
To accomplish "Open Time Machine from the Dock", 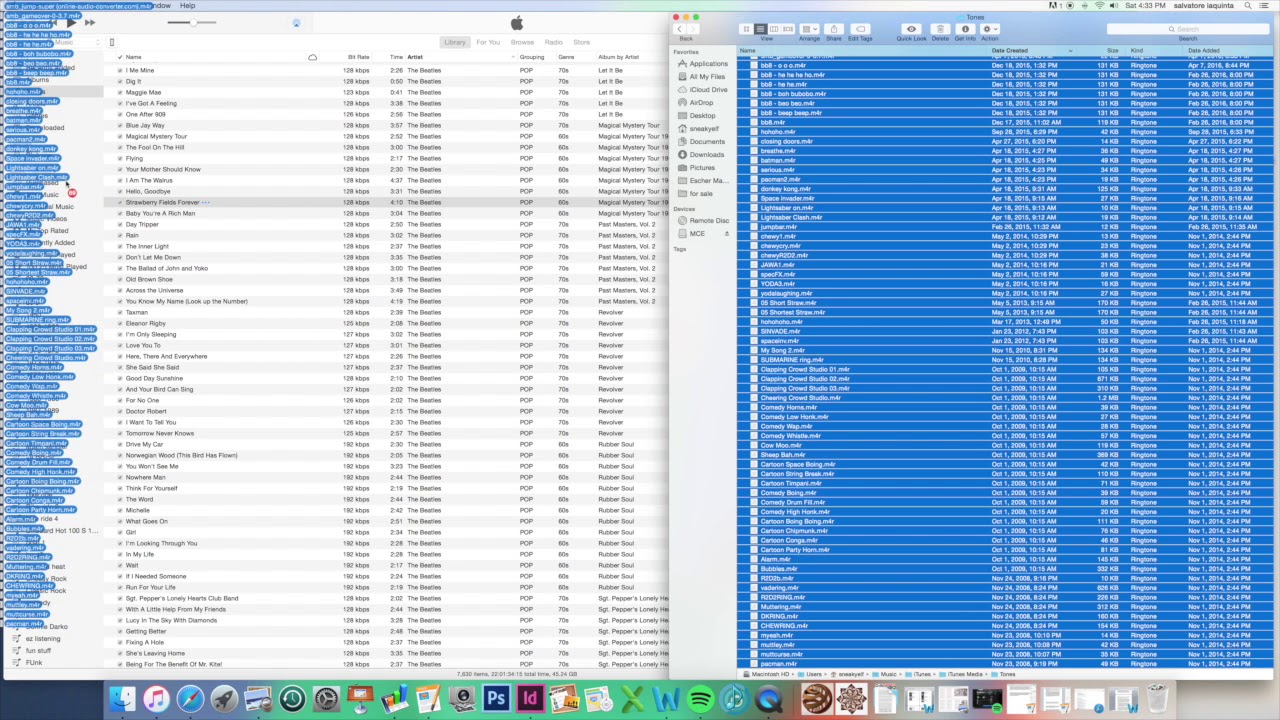I will [292, 698].
